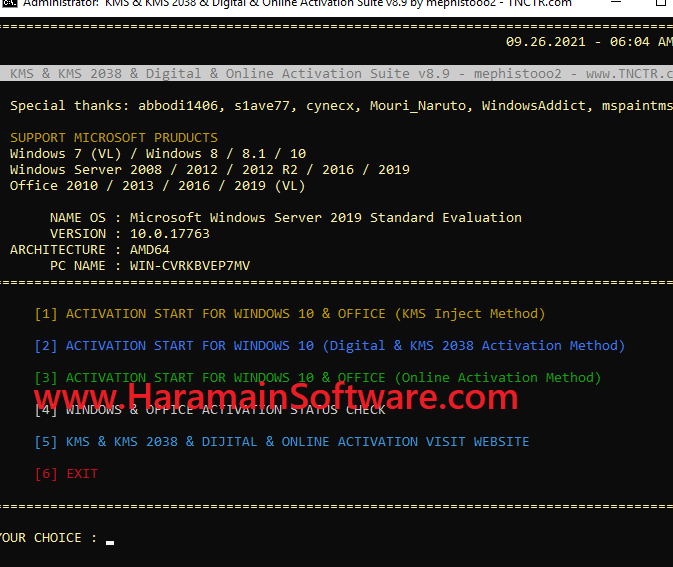Click the Special thanks credits line
This screenshot has width=673, height=567.
[341, 106]
